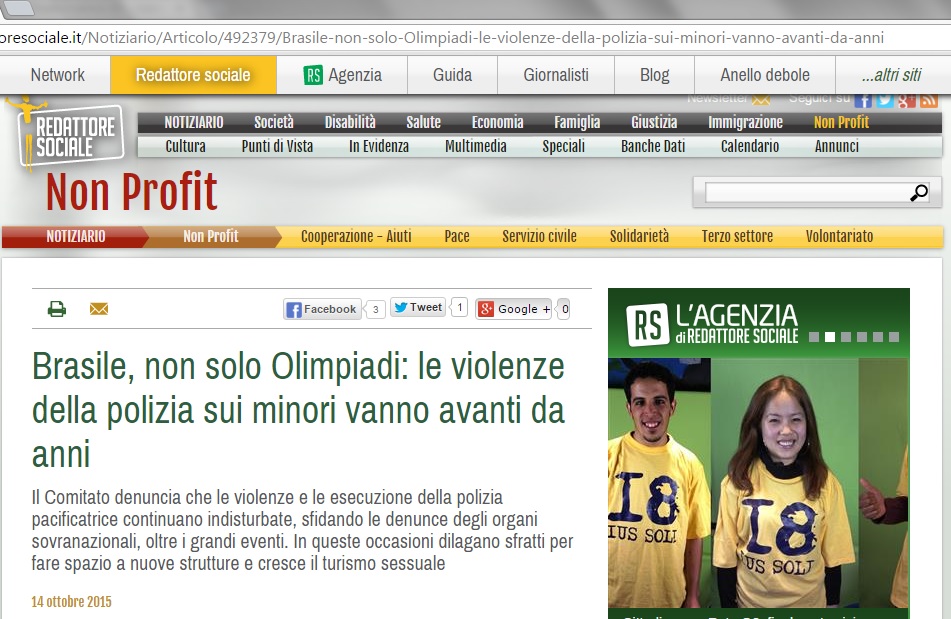This screenshot has width=951, height=619.
Task: Open the Twitter icon in header
Action: pyautogui.click(x=885, y=100)
